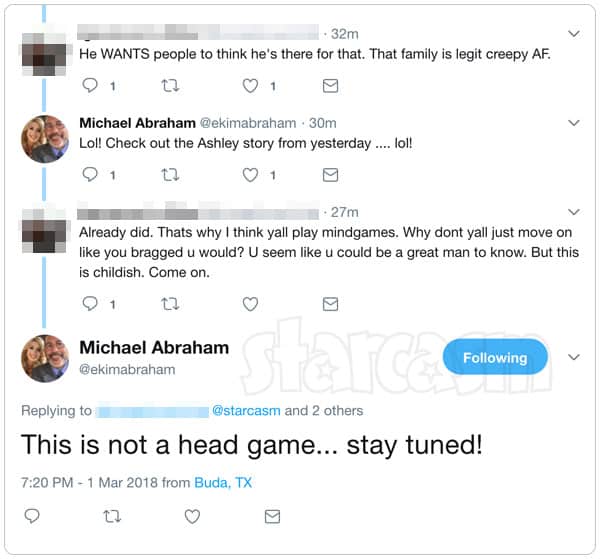Viewport: 600px width, 559px height.
Task: Message the 27m tweet via envelope icon
Action: tap(330, 304)
